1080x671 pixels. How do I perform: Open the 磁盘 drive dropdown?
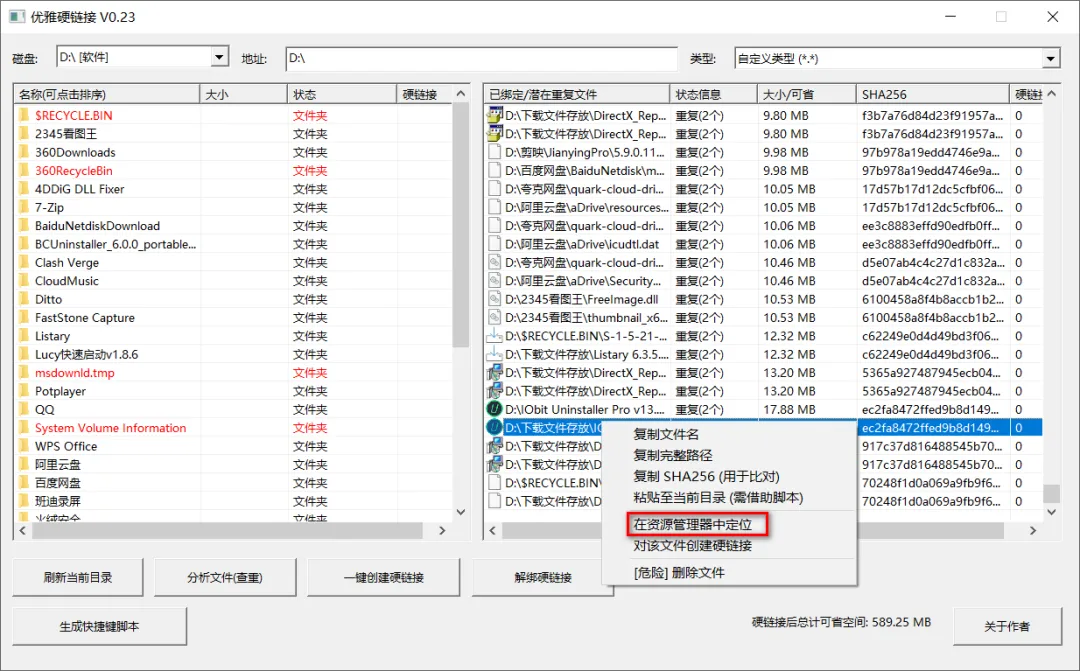(219, 56)
